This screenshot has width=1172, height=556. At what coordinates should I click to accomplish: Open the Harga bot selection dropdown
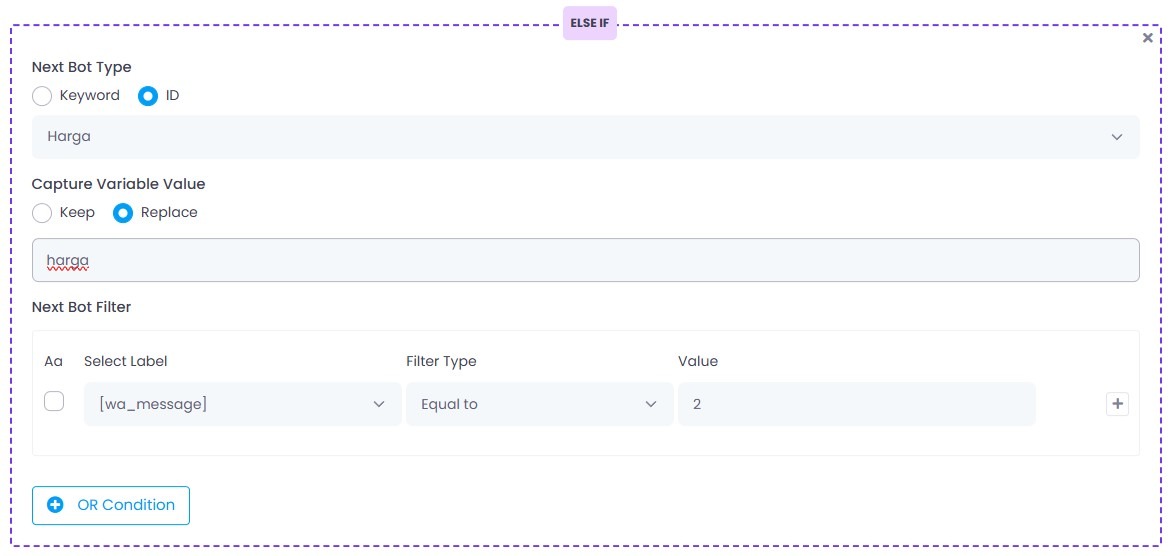coord(585,137)
